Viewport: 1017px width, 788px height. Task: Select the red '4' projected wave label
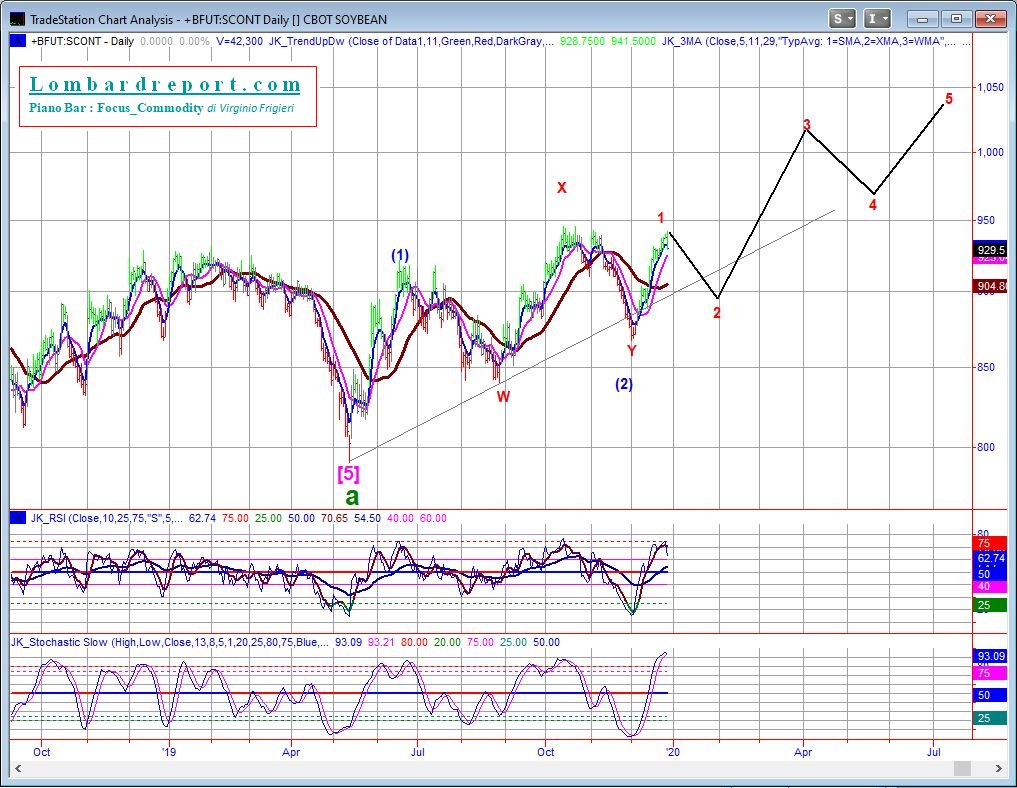tap(873, 205)
